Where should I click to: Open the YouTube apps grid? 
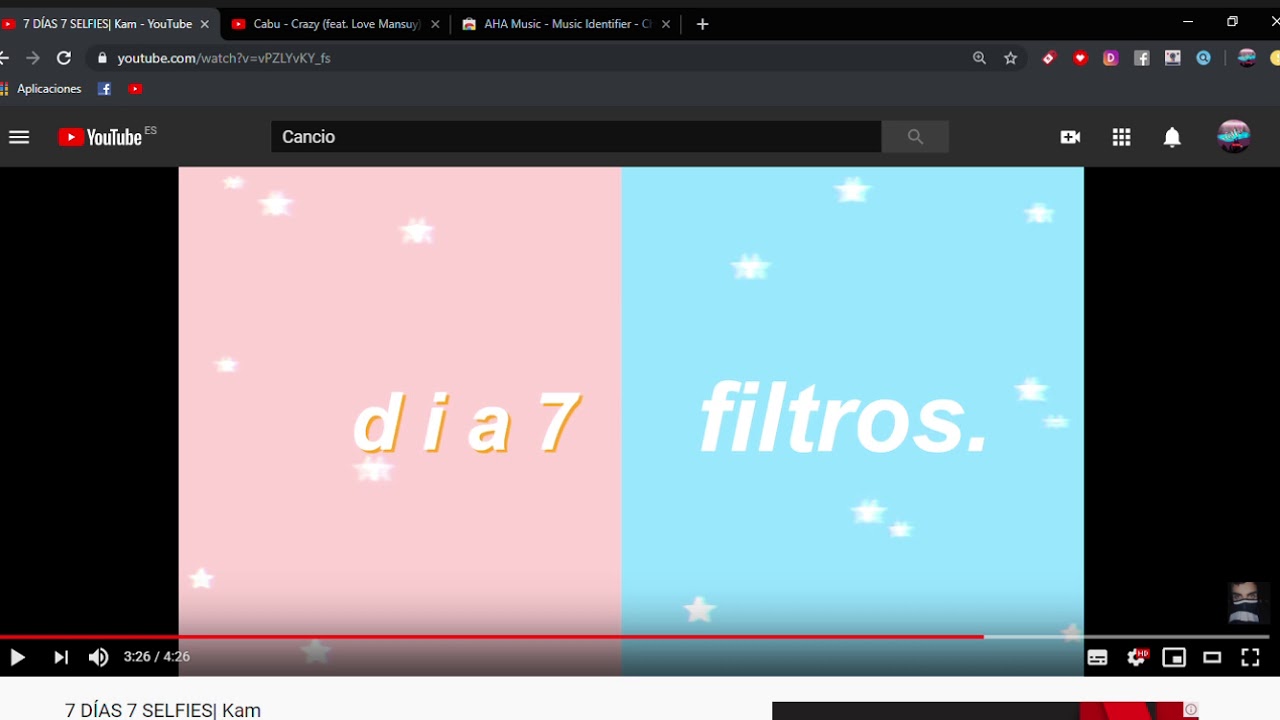[x=1121, y=137]
